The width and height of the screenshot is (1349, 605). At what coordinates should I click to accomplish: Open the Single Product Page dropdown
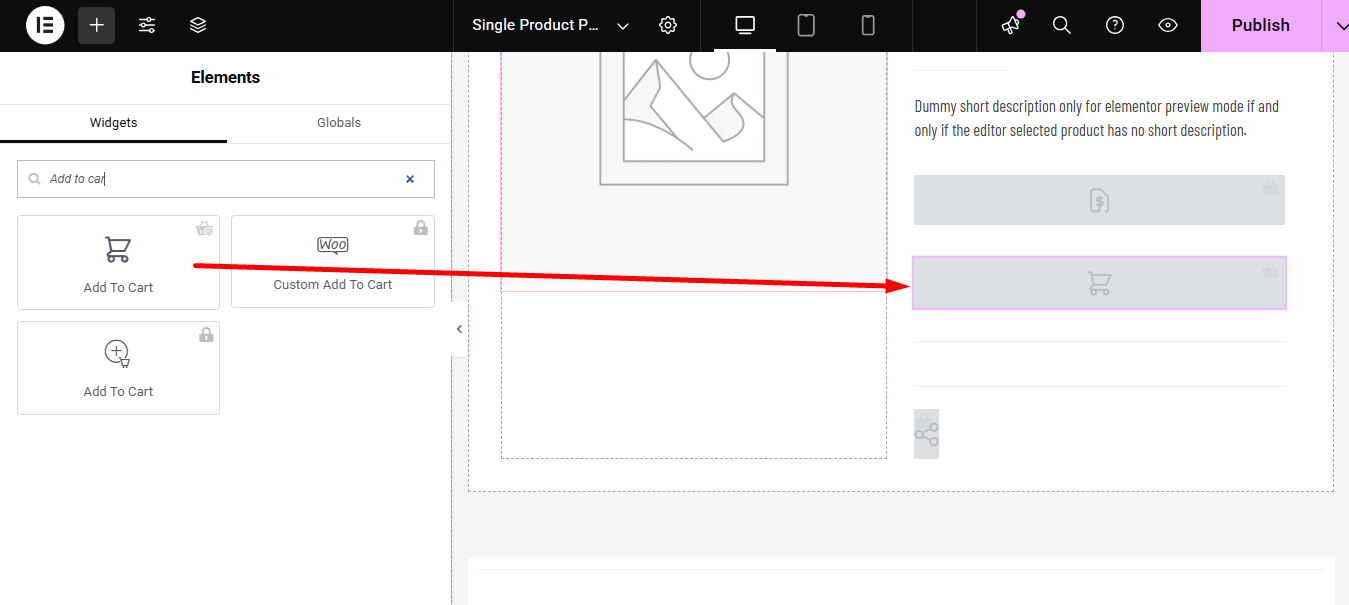[x=622, y=25]
